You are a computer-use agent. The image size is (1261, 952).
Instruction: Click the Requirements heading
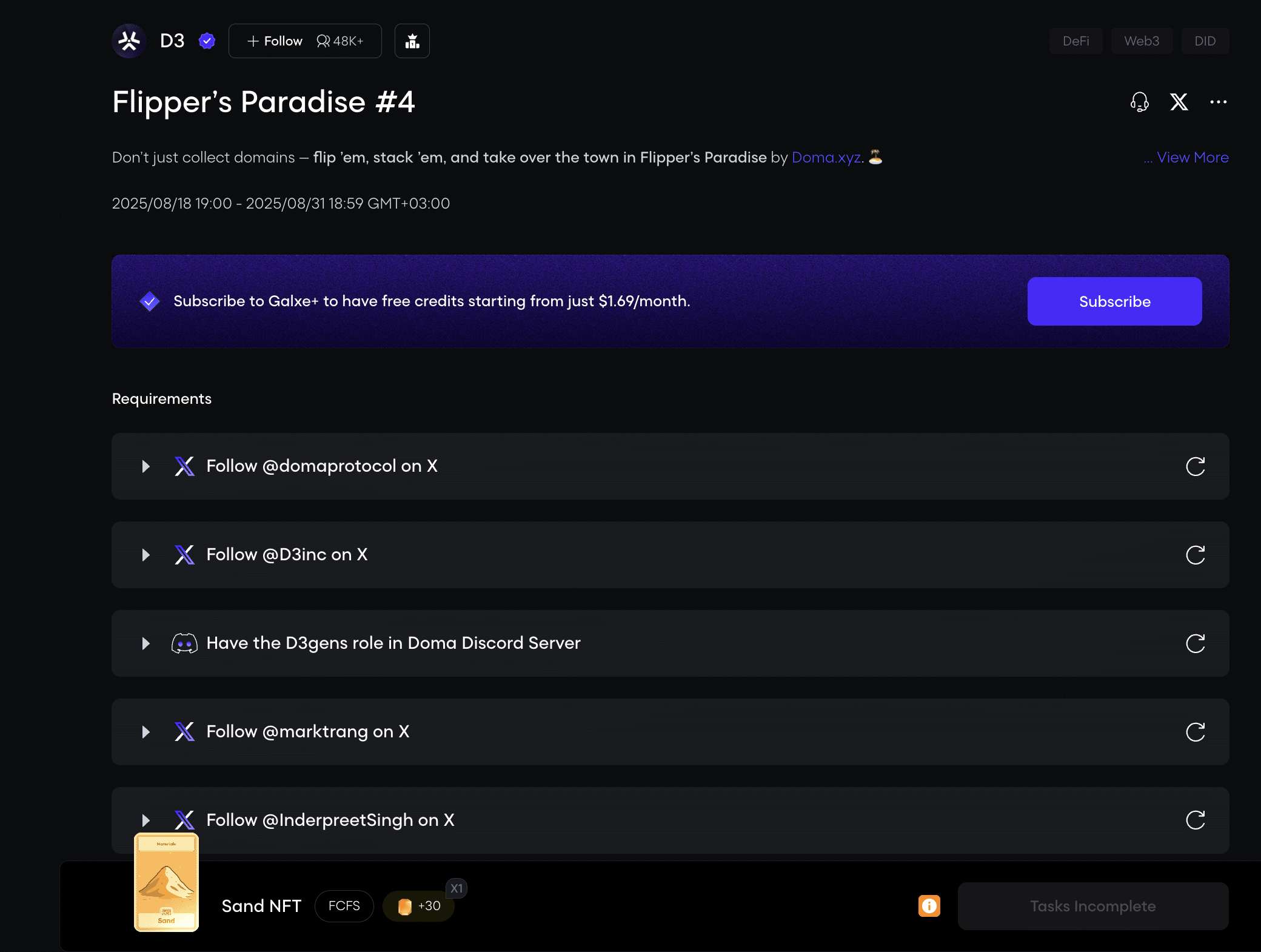point(162,398)
